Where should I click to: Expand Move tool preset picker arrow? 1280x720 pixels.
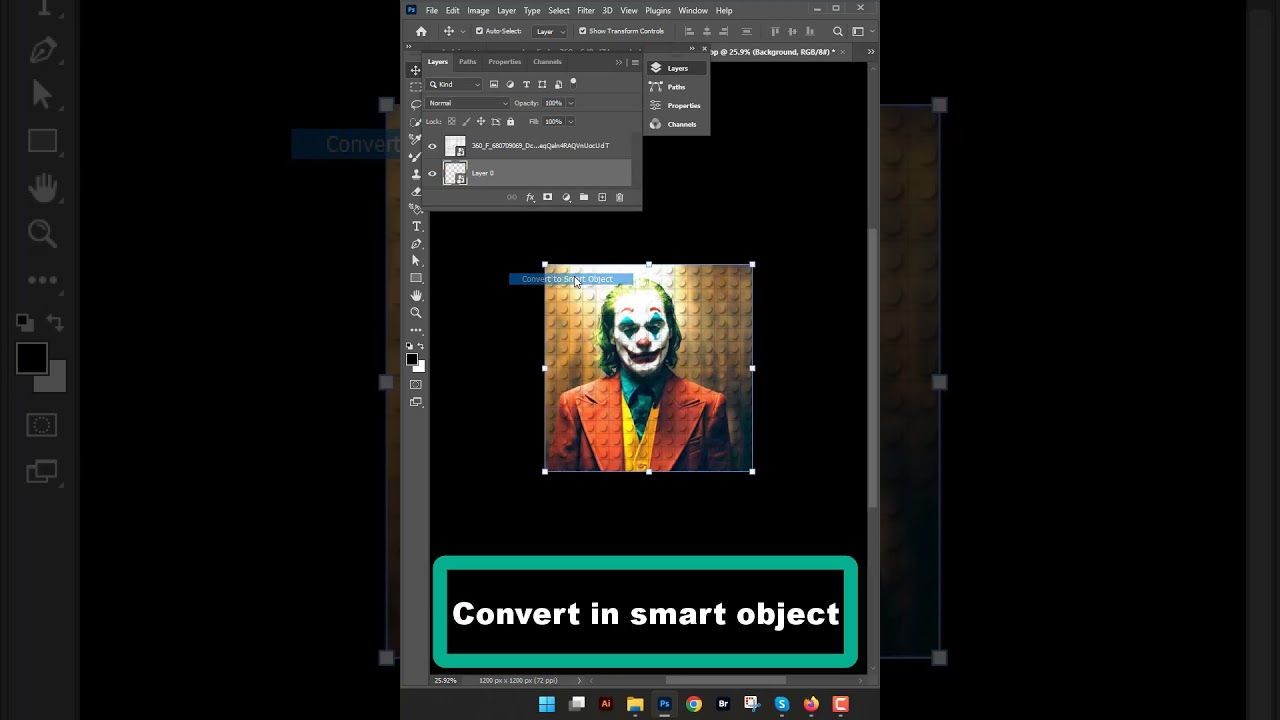(462, 31)
